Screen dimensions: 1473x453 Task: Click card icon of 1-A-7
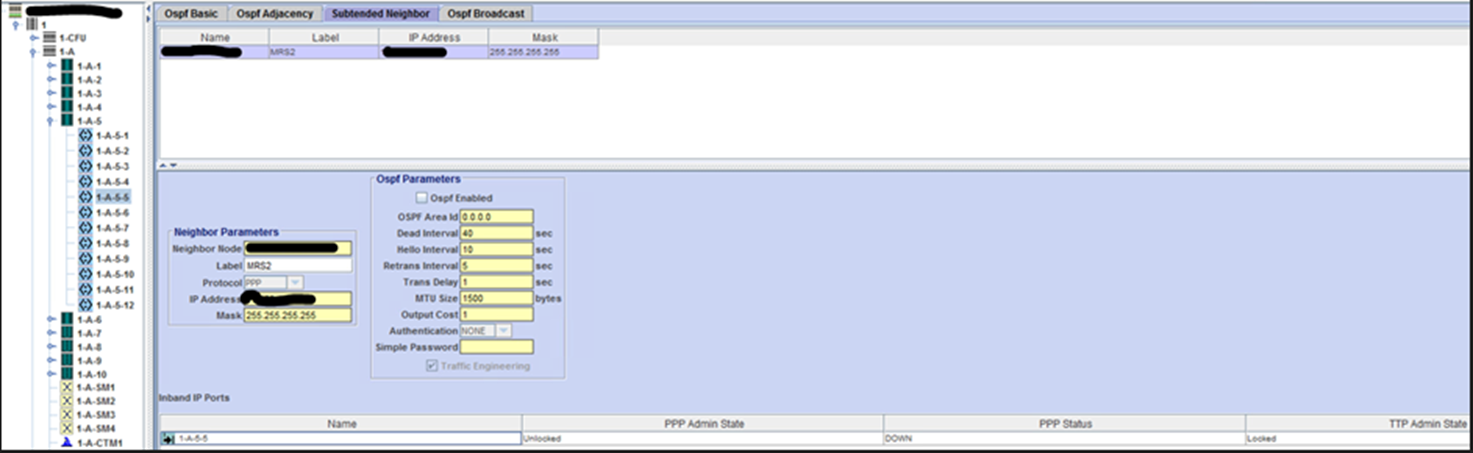pyautogui.click(x=67, y=333)
